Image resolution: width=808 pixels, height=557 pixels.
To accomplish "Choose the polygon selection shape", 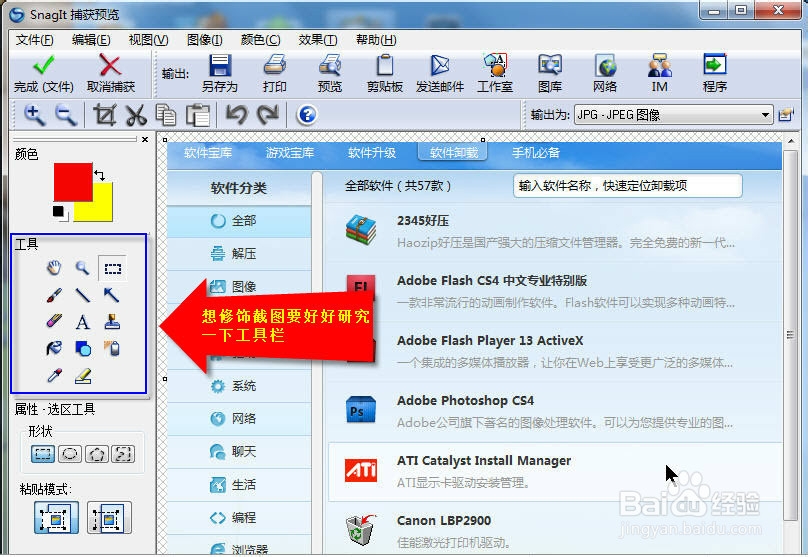I will [x=96, y=454].
